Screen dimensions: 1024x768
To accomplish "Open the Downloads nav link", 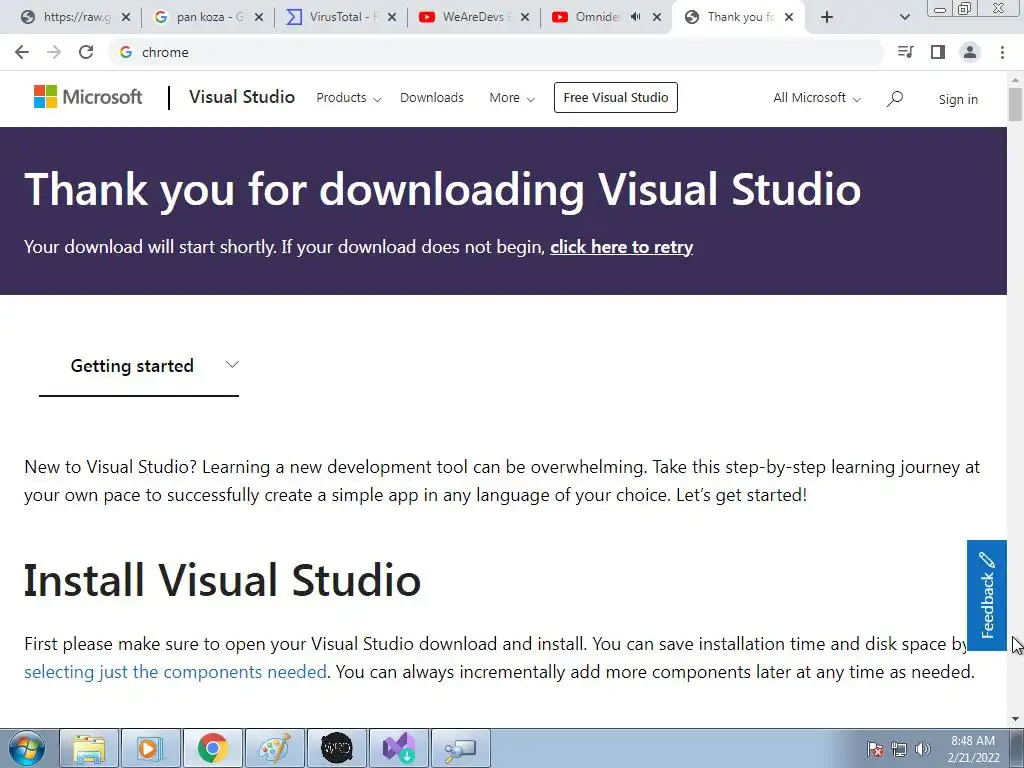I will (x=432, y=98).
